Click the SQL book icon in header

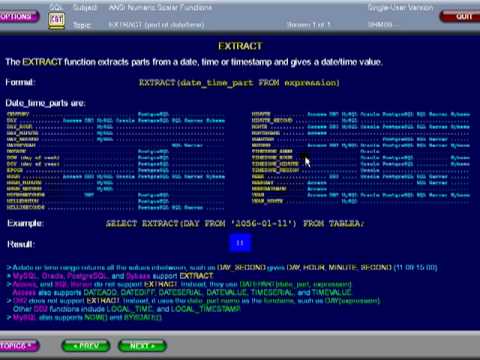[56, 20]
